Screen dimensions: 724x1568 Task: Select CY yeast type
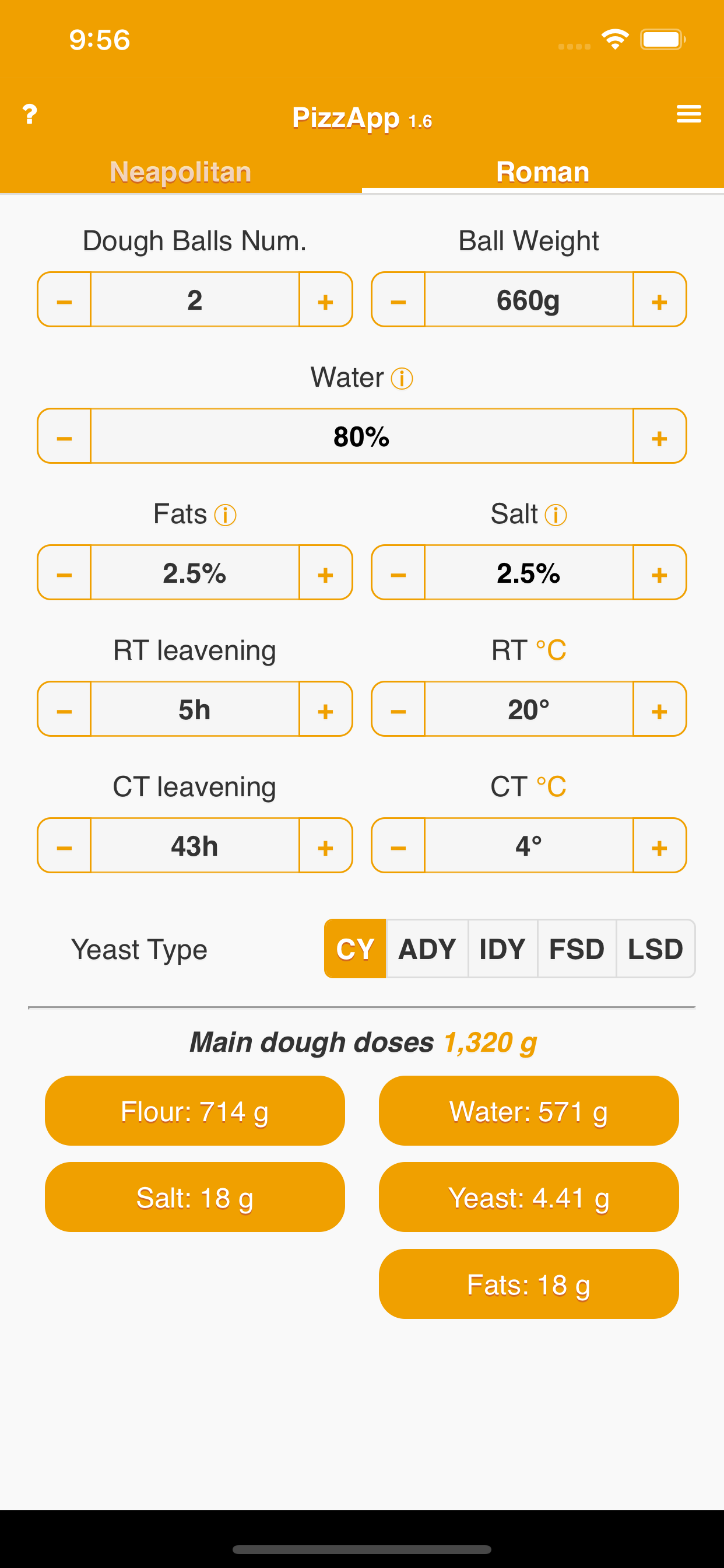pos(356,949)
